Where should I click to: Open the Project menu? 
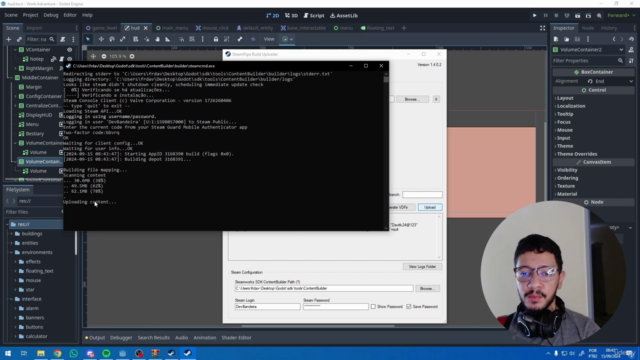pos(30,15)
